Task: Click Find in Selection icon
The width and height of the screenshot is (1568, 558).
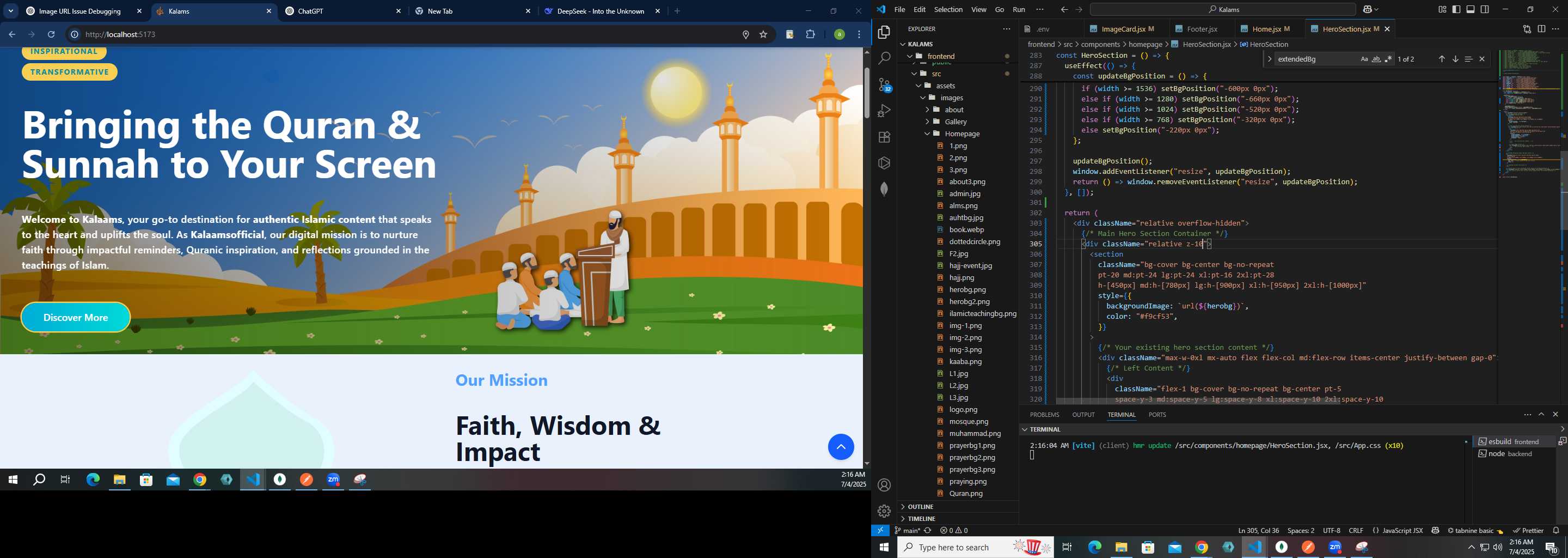Action: [x=1469, y=59]
